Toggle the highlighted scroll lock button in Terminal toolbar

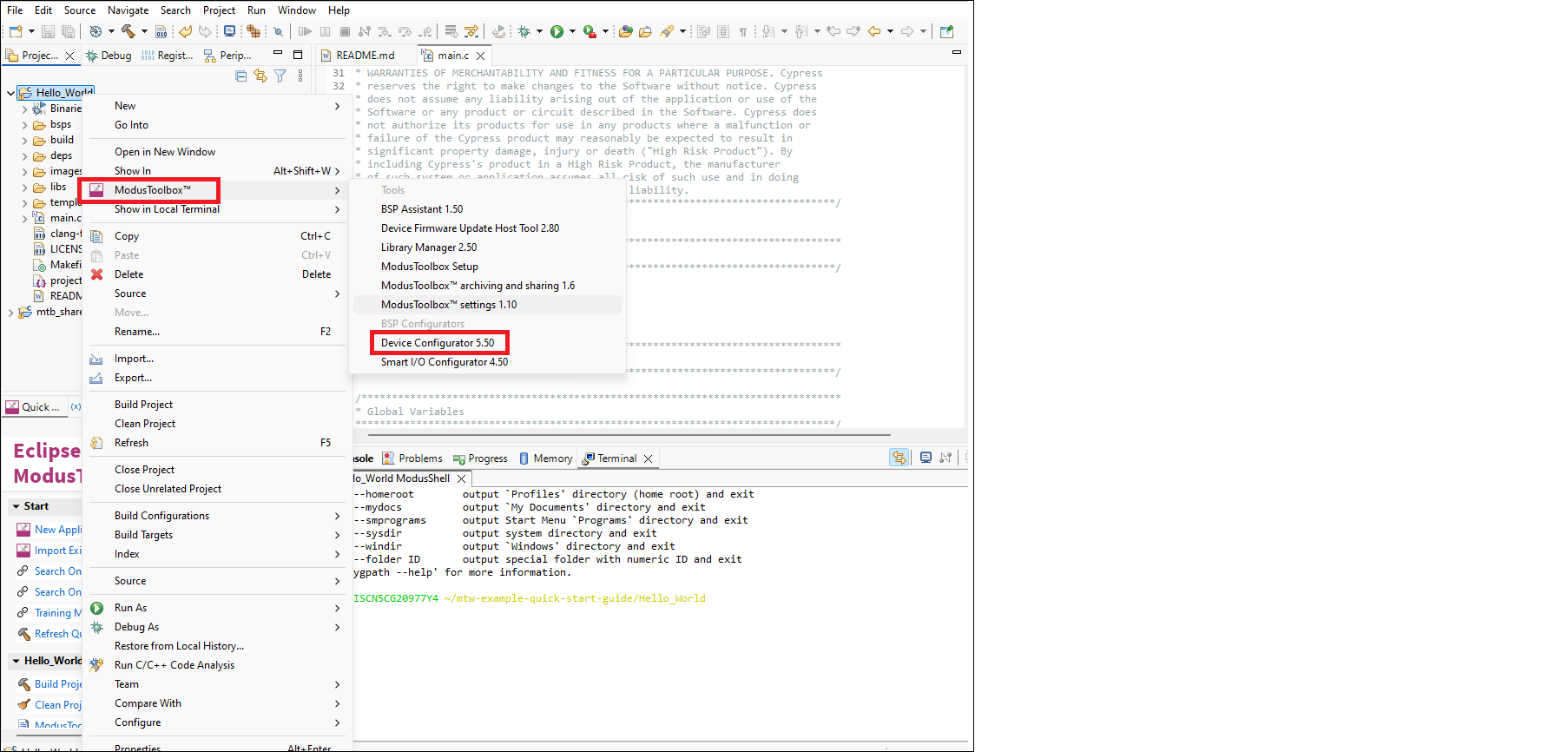899,458
